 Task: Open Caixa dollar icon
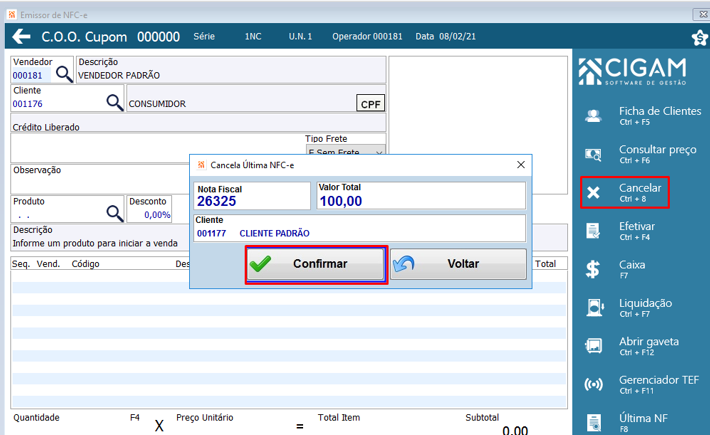click(x=593, y=269)
